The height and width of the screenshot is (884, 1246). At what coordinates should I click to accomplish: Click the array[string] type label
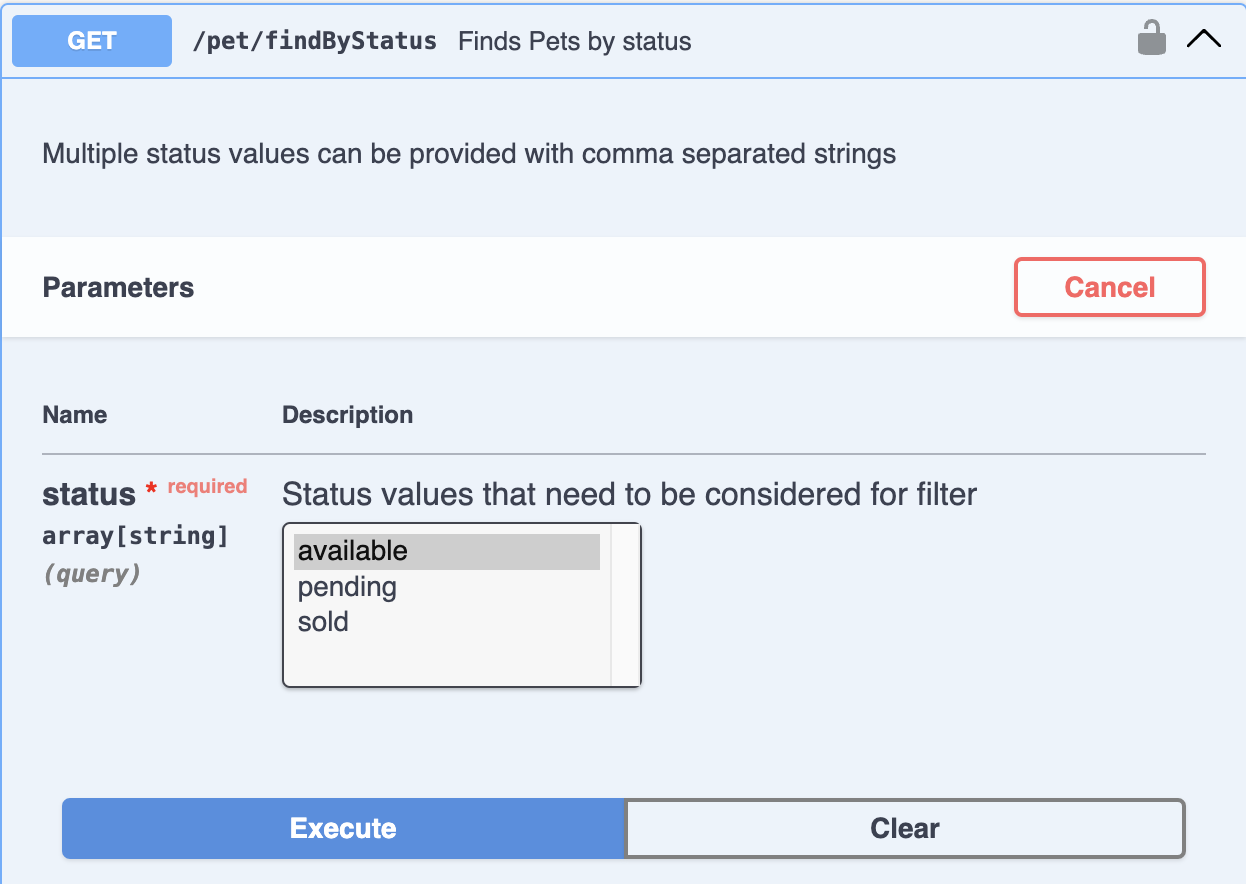point(136,536)
